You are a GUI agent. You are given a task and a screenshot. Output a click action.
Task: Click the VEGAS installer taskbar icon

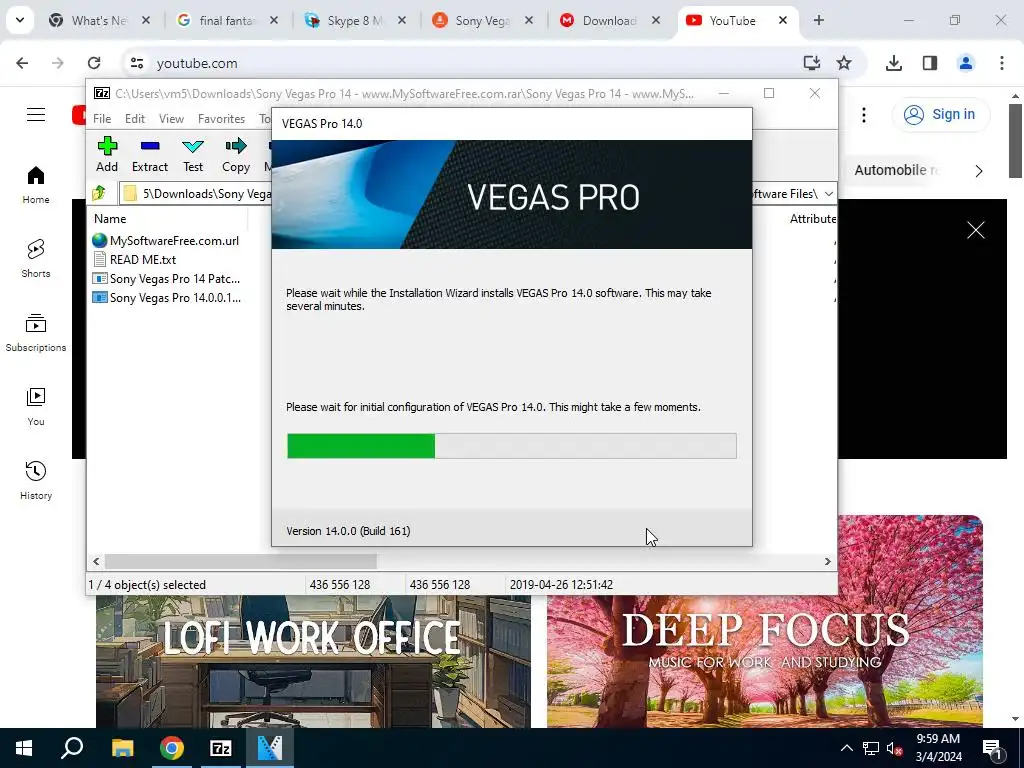click(x=270, y=748)
